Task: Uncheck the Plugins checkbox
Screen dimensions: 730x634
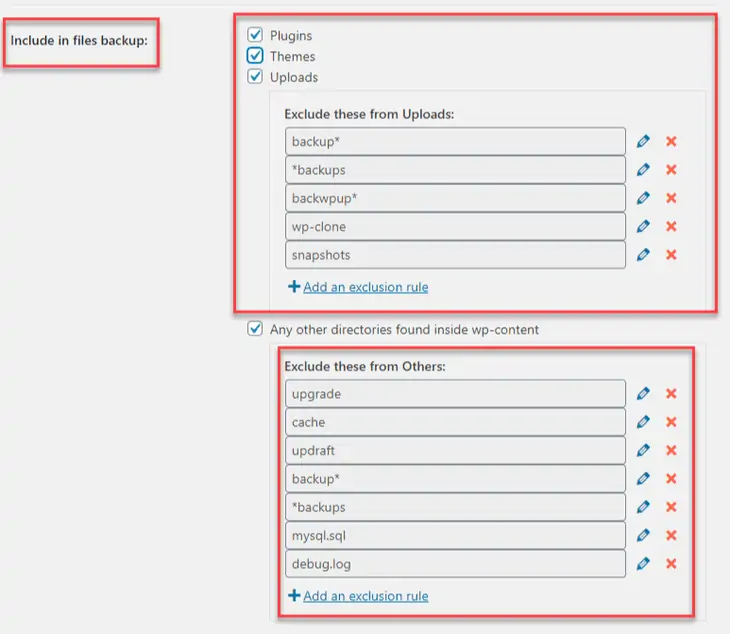Action: click(255, 35)
